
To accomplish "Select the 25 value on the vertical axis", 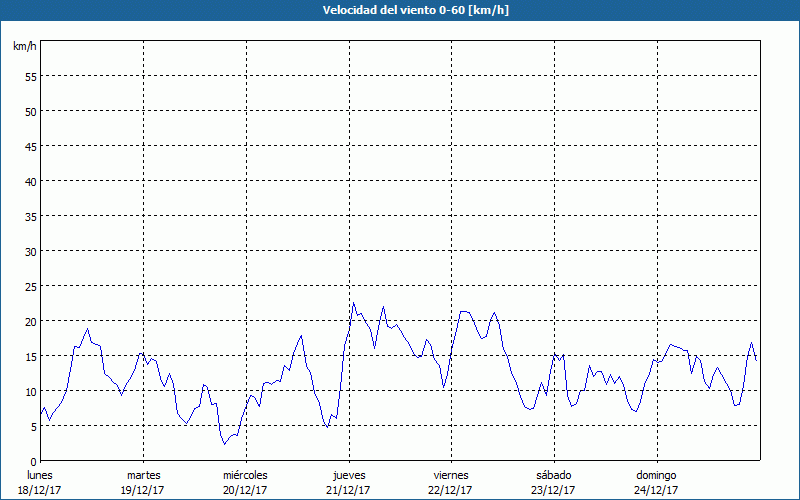I will (30, 286).
